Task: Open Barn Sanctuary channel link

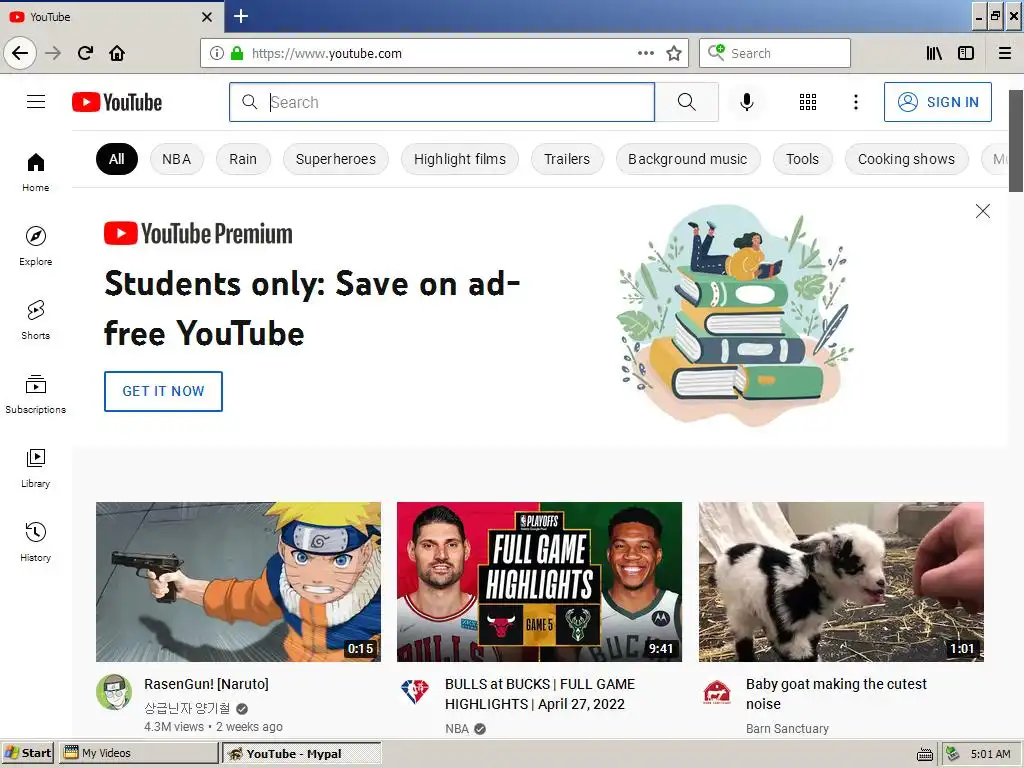Action: click(x=787, y=729)
